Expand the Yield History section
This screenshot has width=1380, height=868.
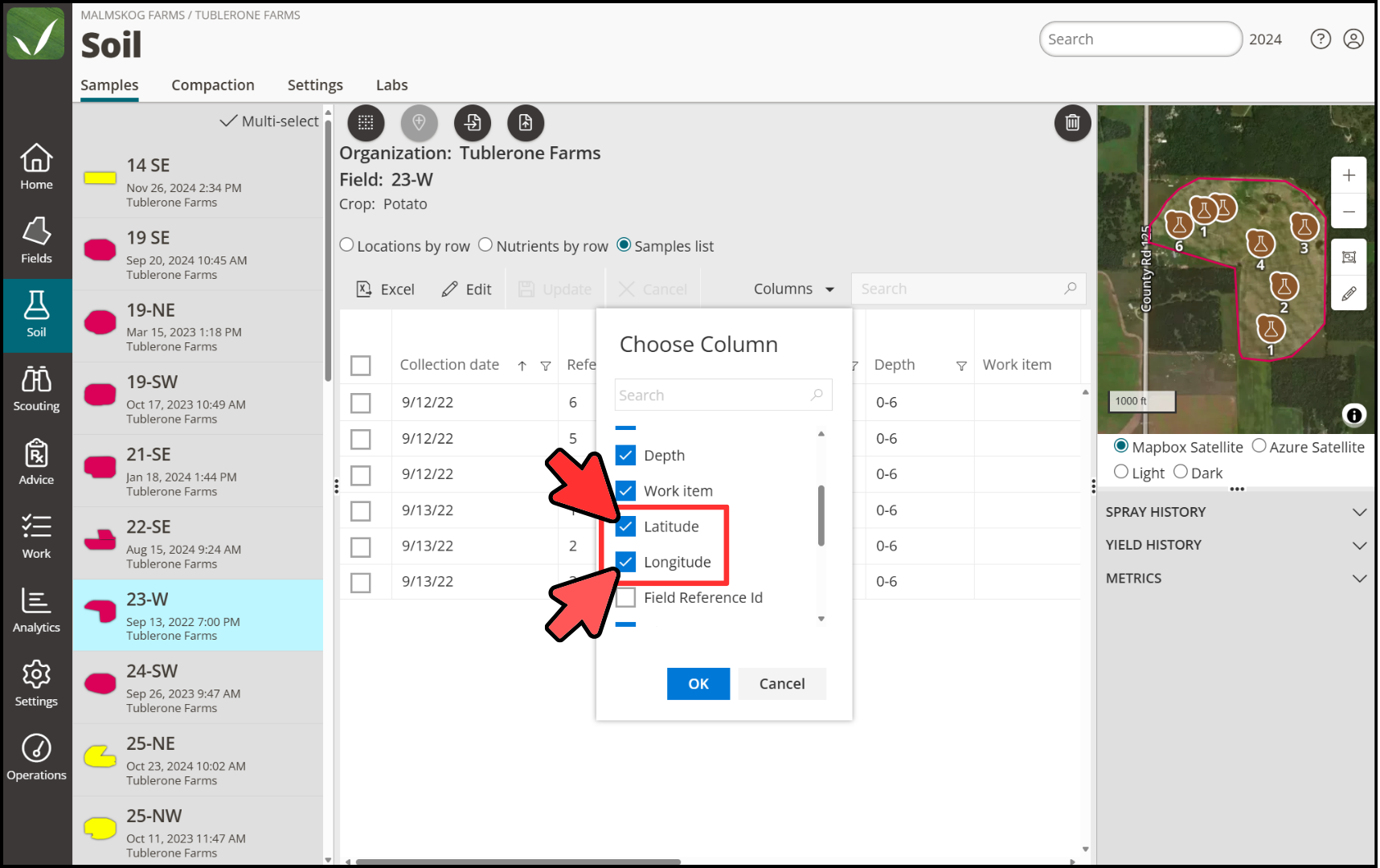click(x=1235, y=545)
